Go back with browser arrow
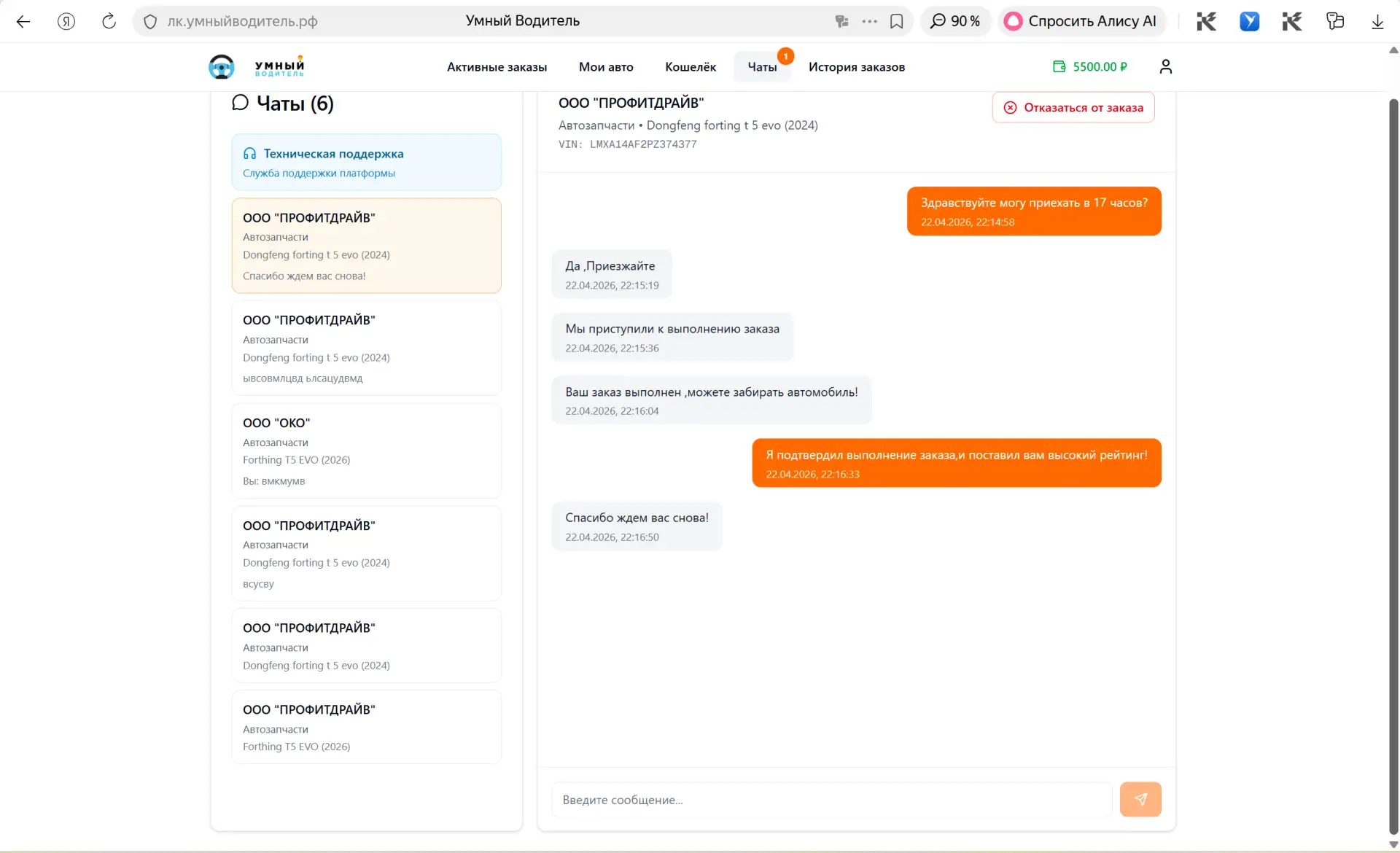1400x853 pixels. click(23, 21)
